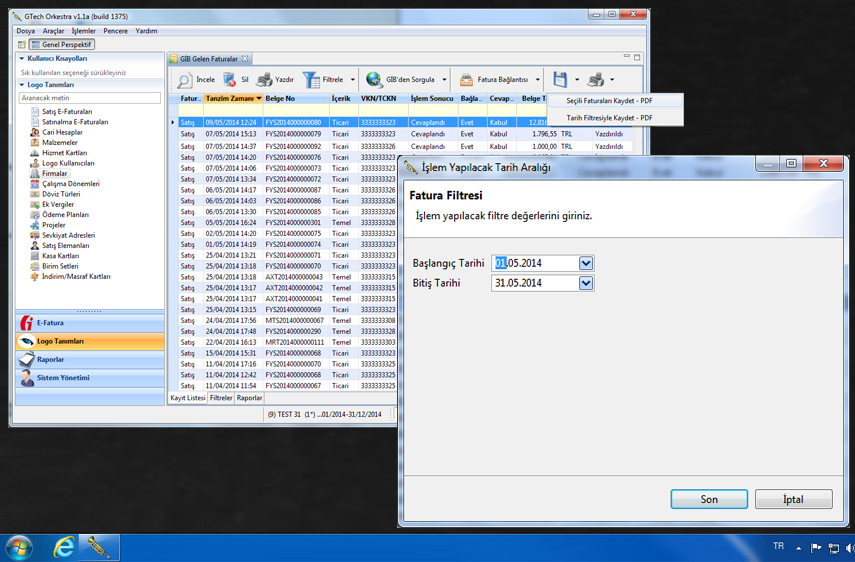Switch to the E-Fatura module
Screen dimensions: 855x562
click(x=90, y=323)
